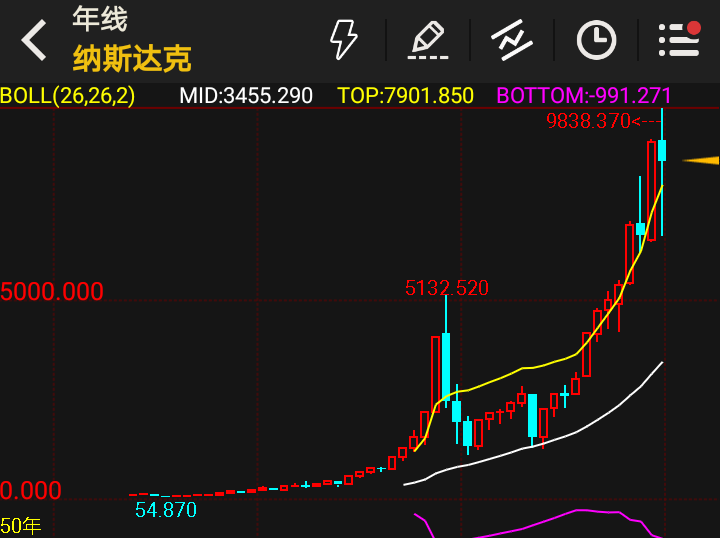Tap the back arrow icon
This screenshot has height=538, width=720.
[x=34, y=40]
